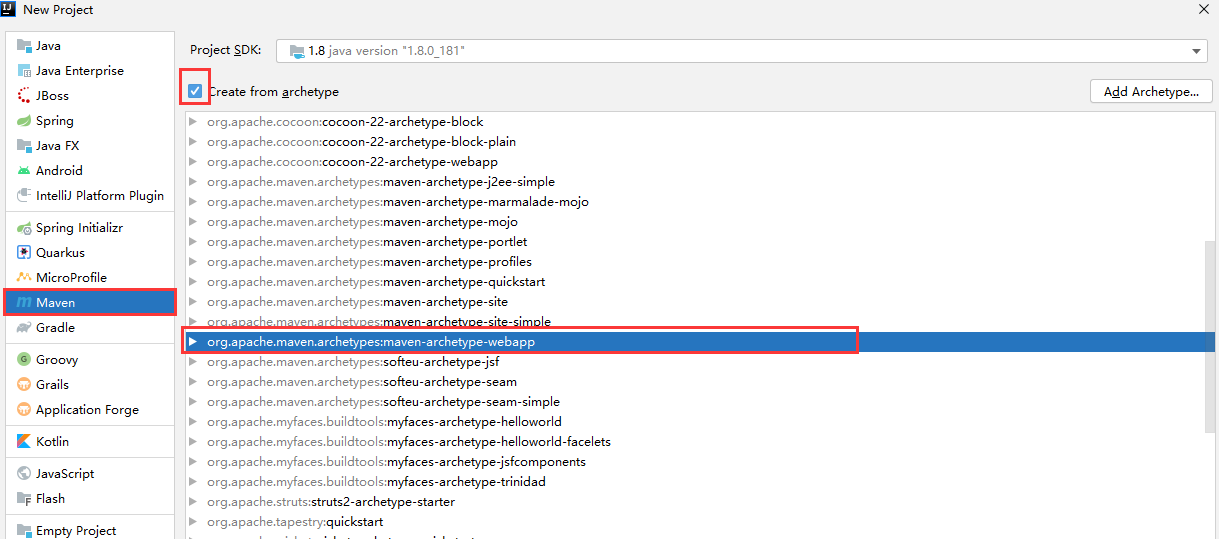Click the Grails icon
The width and height of the screenshot is (1219, 539).
pos(24,385)
